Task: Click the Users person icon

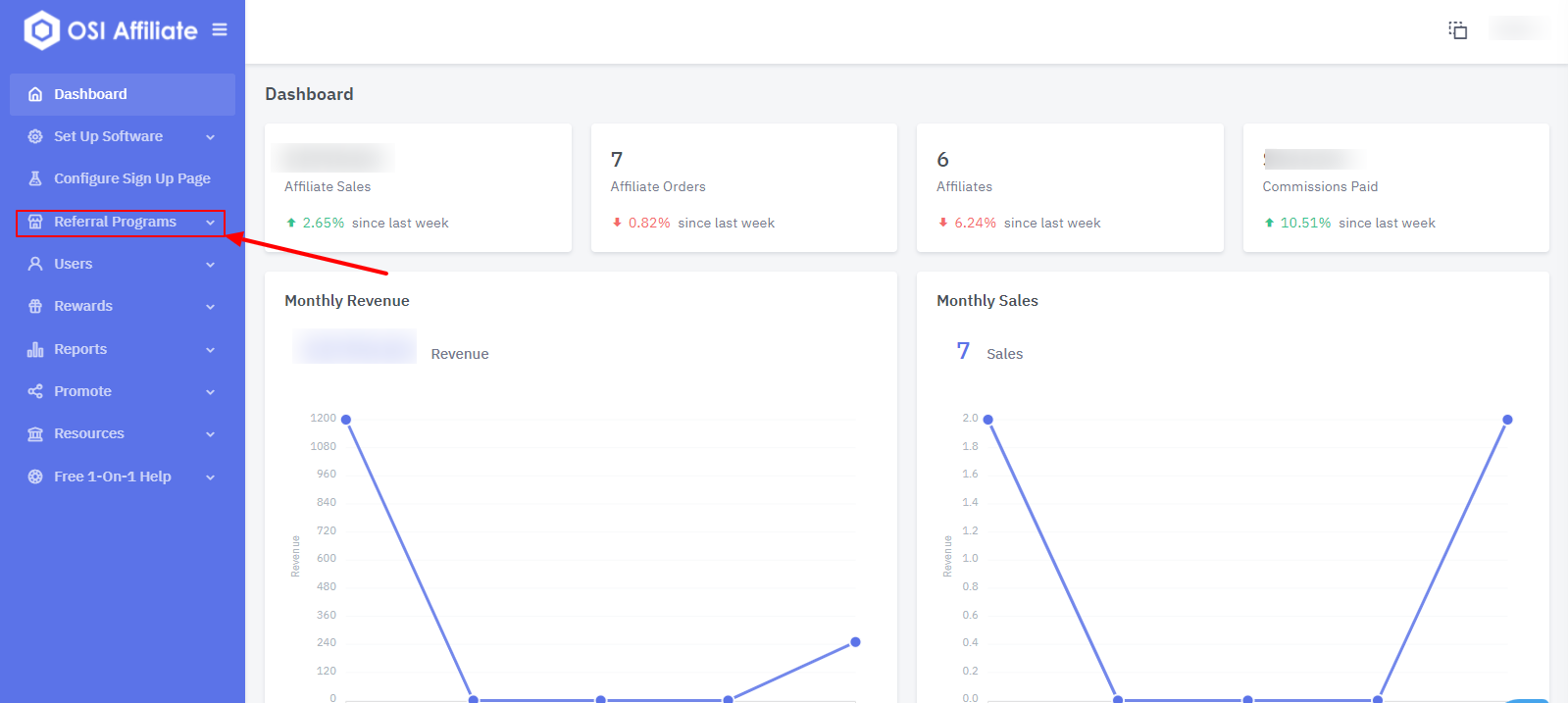Action: pos(35,264)
